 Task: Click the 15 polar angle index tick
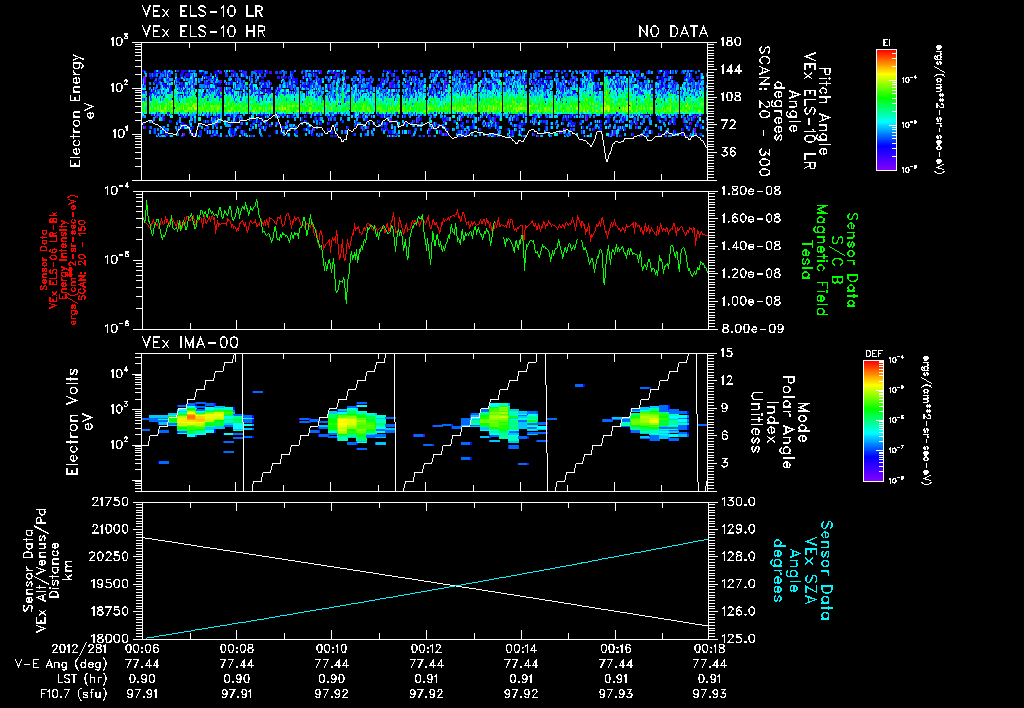(x=727, y=353)
